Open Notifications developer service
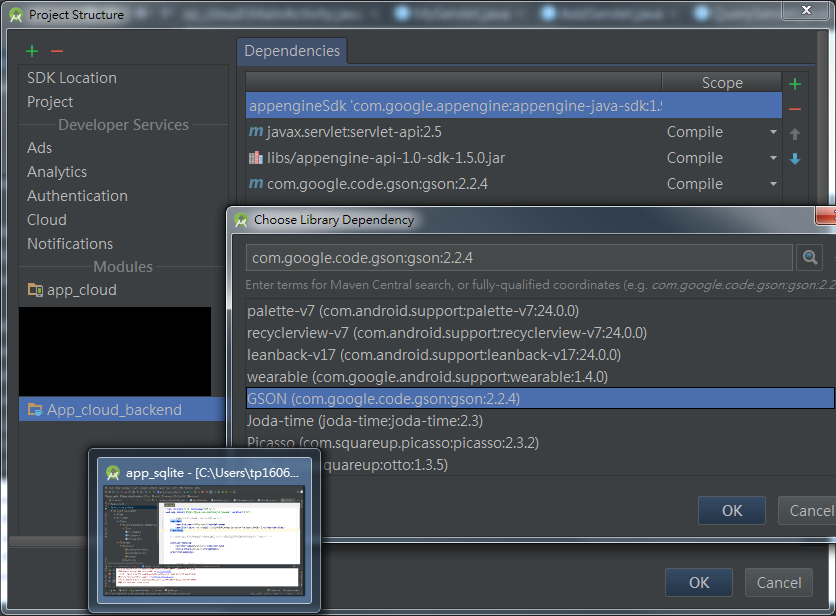The width and height of the screenshot is (836, 616). point(70,244)
